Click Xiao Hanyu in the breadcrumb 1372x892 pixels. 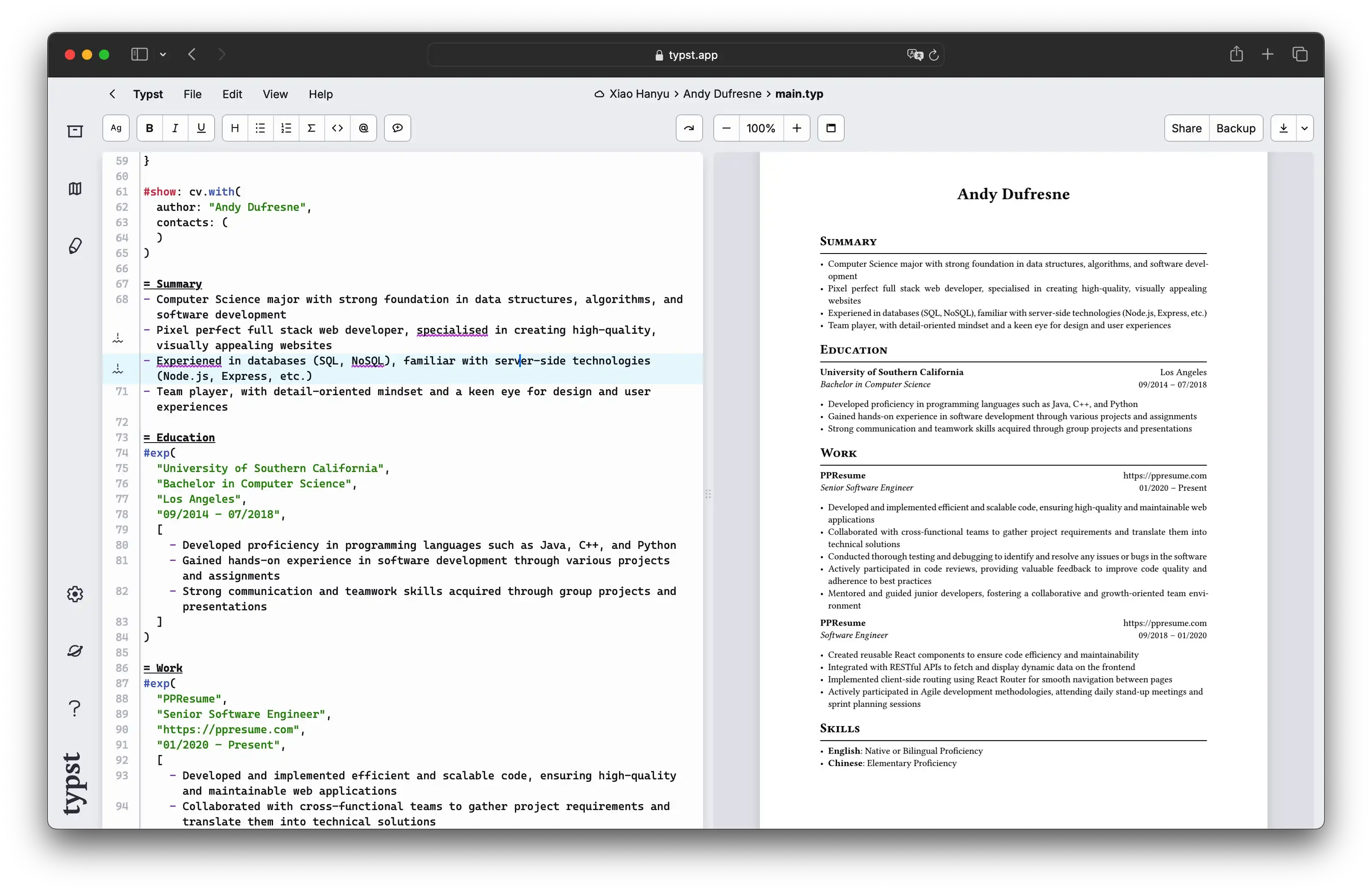[639, 94]
